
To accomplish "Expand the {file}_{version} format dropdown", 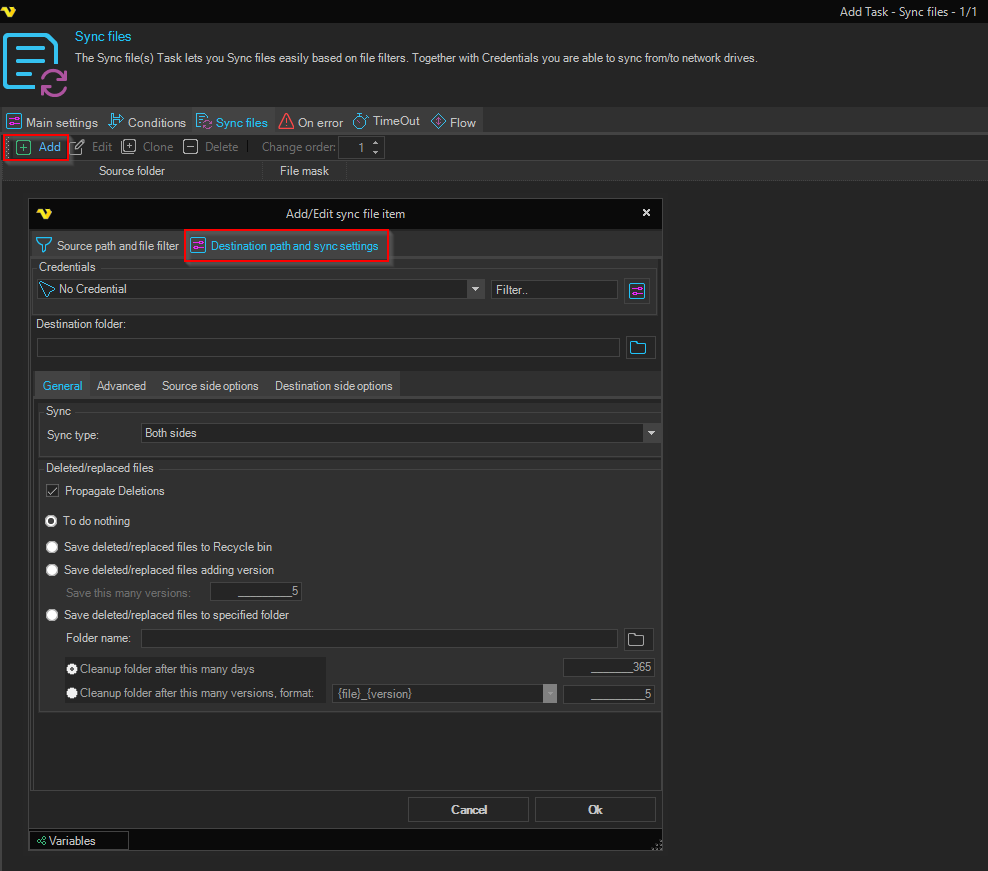I will click(x=549, y=694).
